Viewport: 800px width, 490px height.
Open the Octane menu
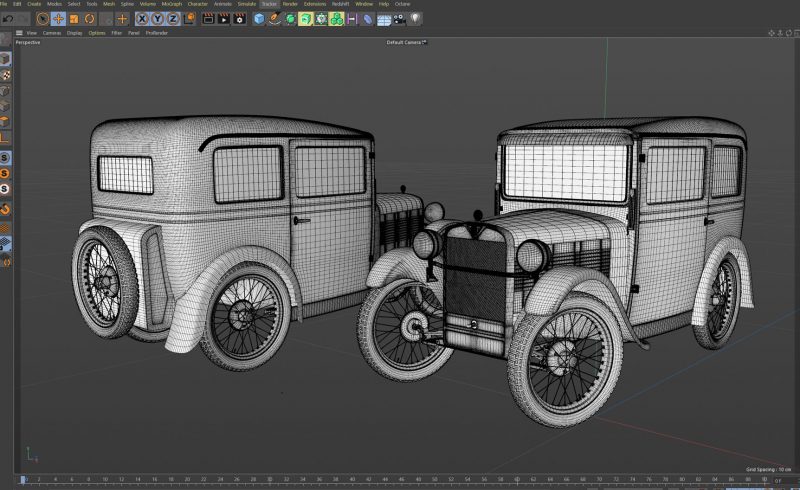click(x=402, y=4)
